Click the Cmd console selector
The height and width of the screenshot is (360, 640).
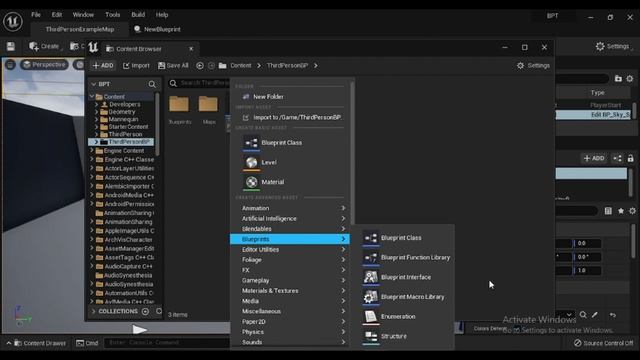(87, 343)
